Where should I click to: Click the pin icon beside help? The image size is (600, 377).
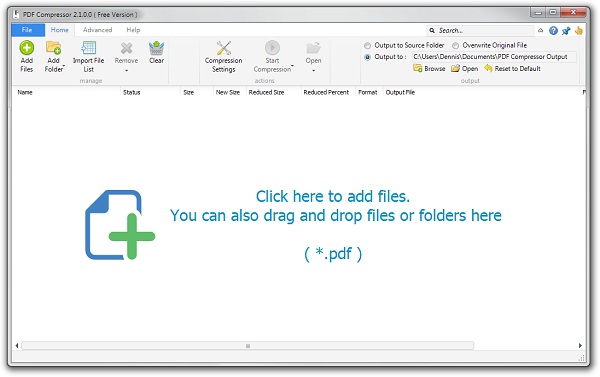pos(566,31)
